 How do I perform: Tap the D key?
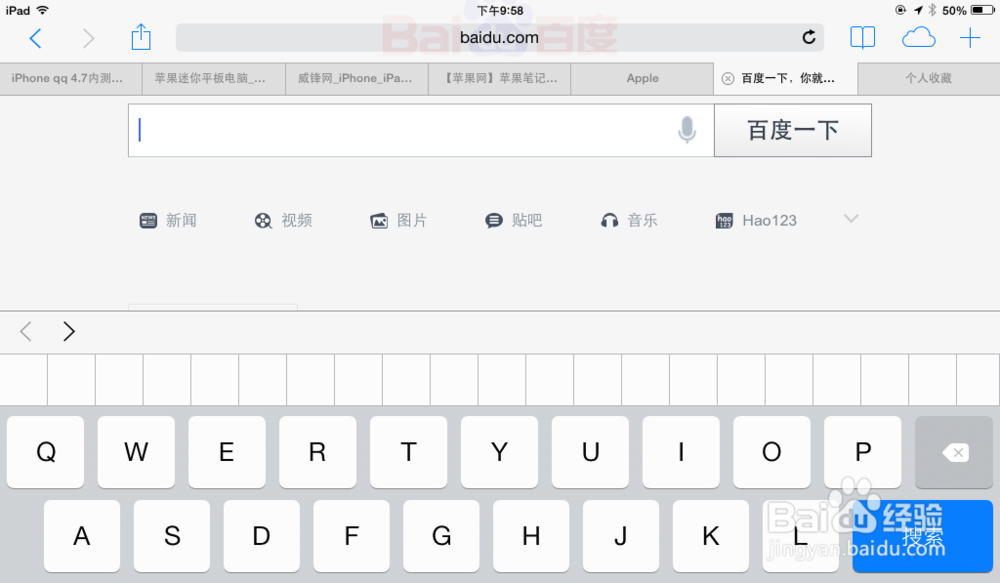[261, 536]
